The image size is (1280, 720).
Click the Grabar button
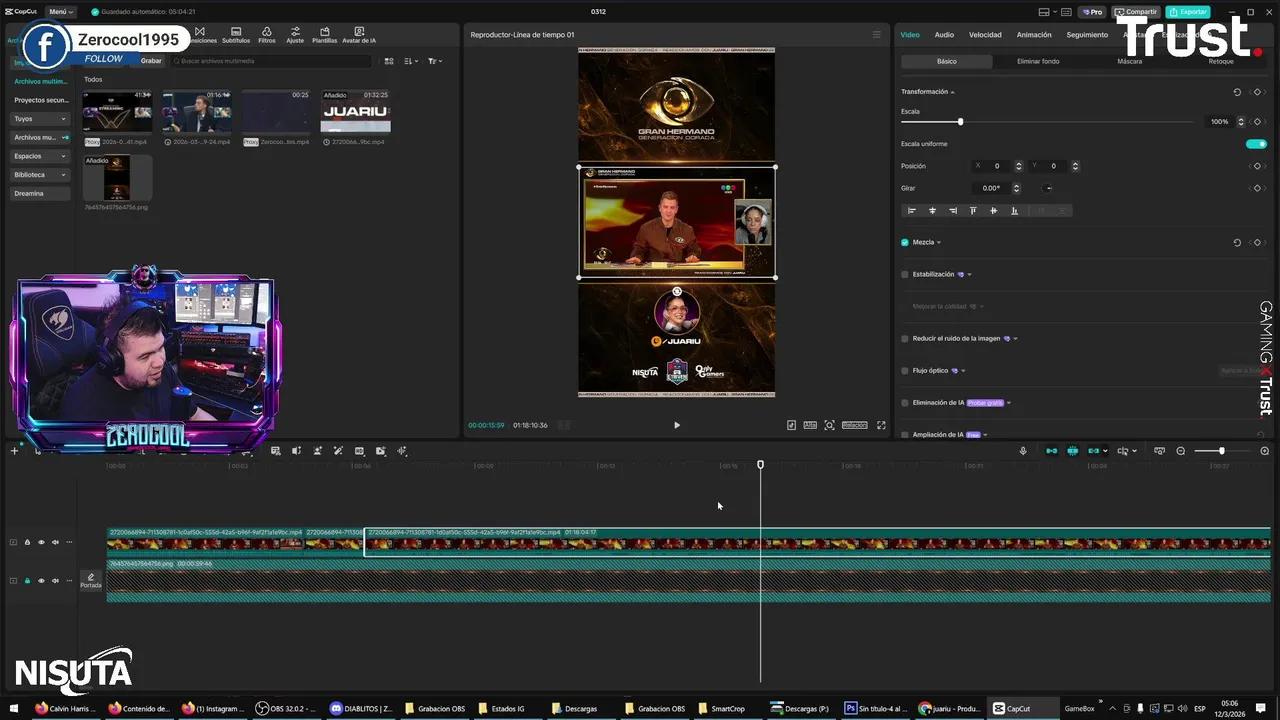pyautogui.click(x=151, y=61)
